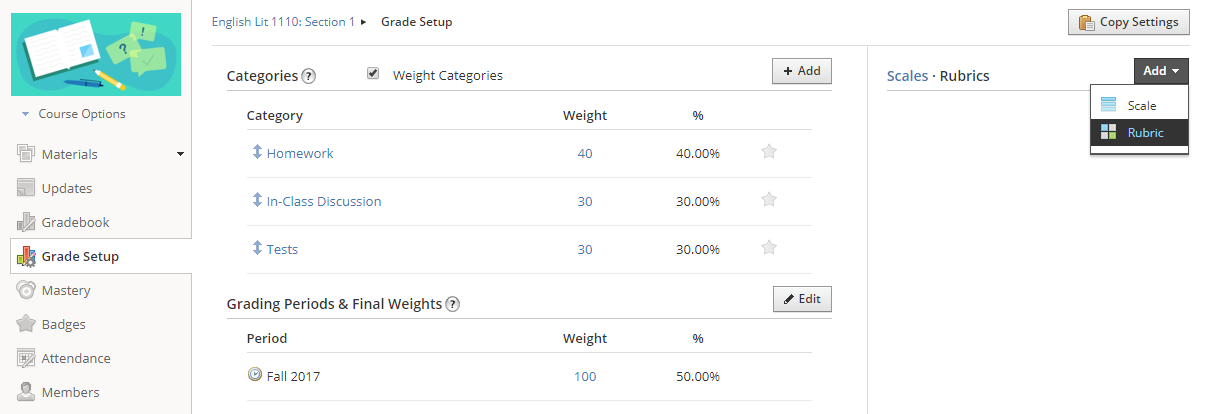Click the Attendance icon in sidebar
The height and width of the screenshot is (414, 1206).
26,358
